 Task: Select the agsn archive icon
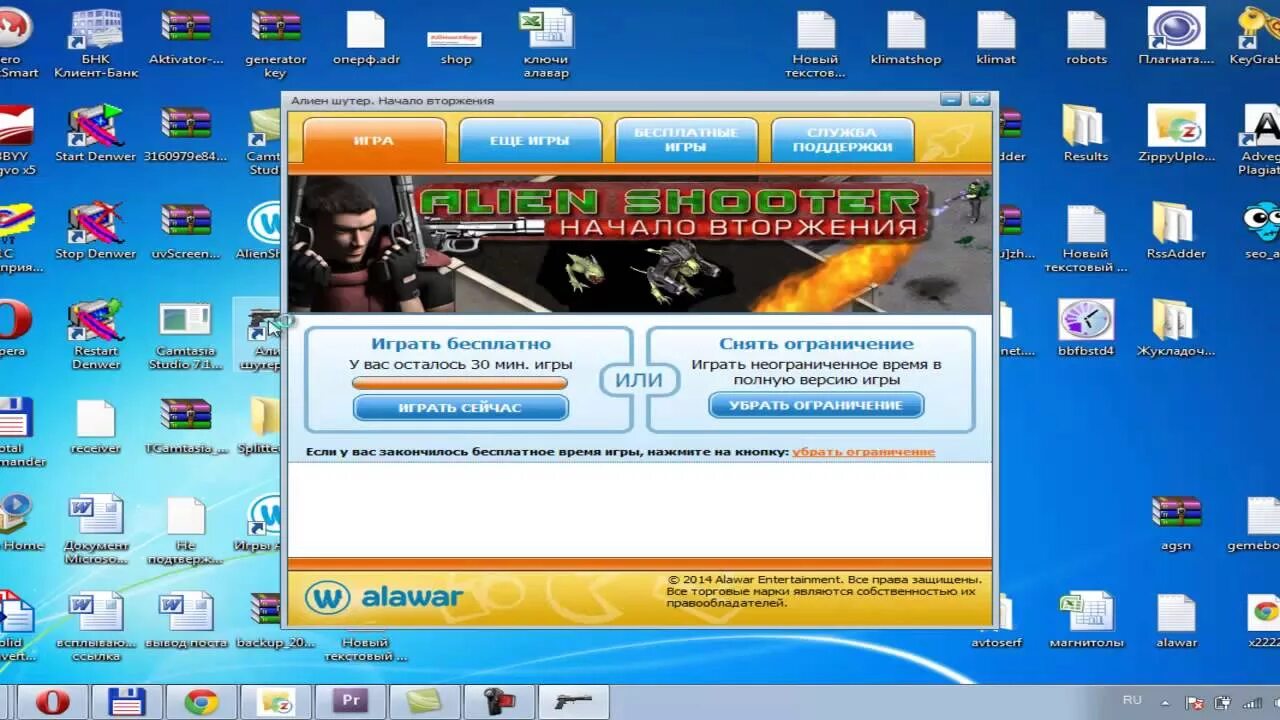pyautogui.click(x=1176, y=524)
